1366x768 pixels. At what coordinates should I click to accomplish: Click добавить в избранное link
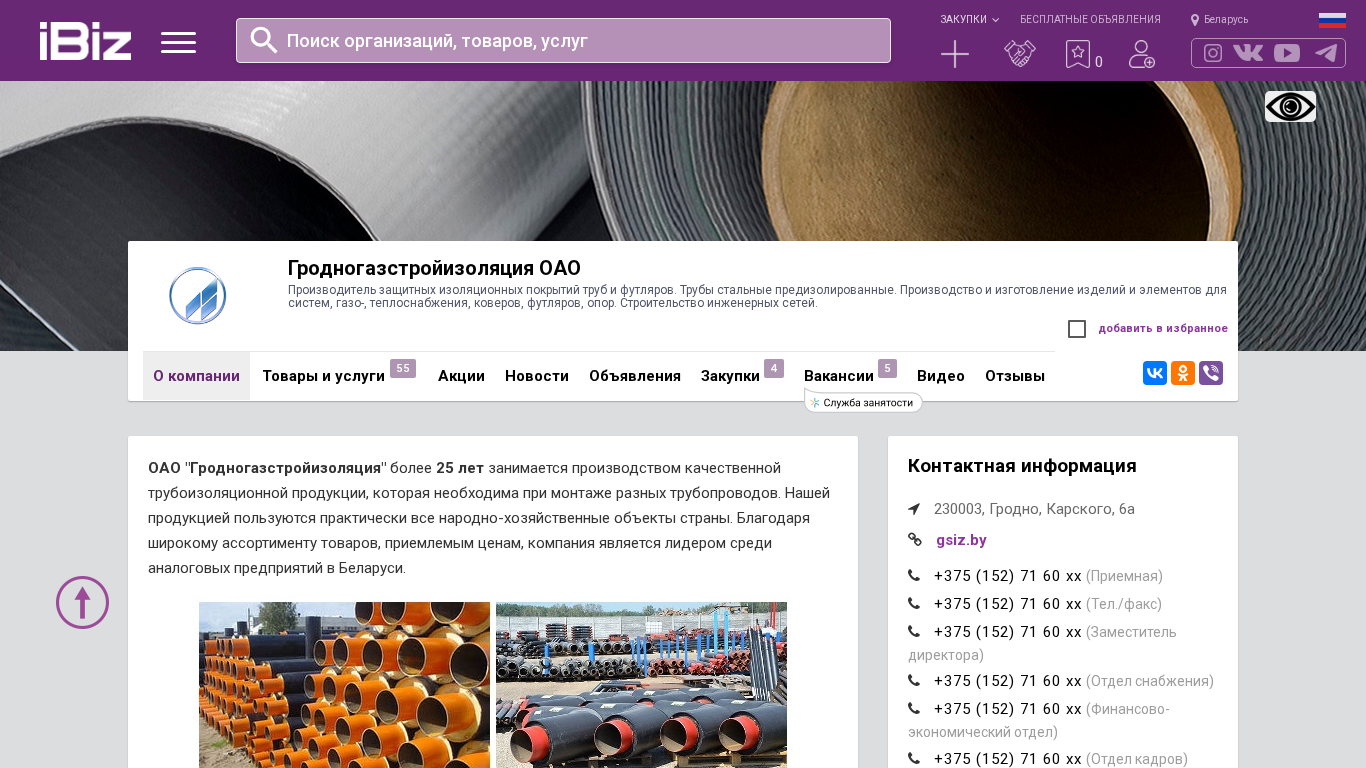tap(1163, 328)
